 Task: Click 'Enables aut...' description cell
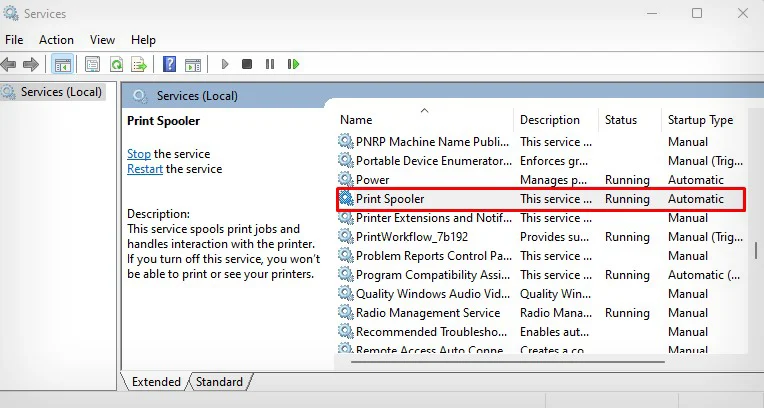(554, 332)
